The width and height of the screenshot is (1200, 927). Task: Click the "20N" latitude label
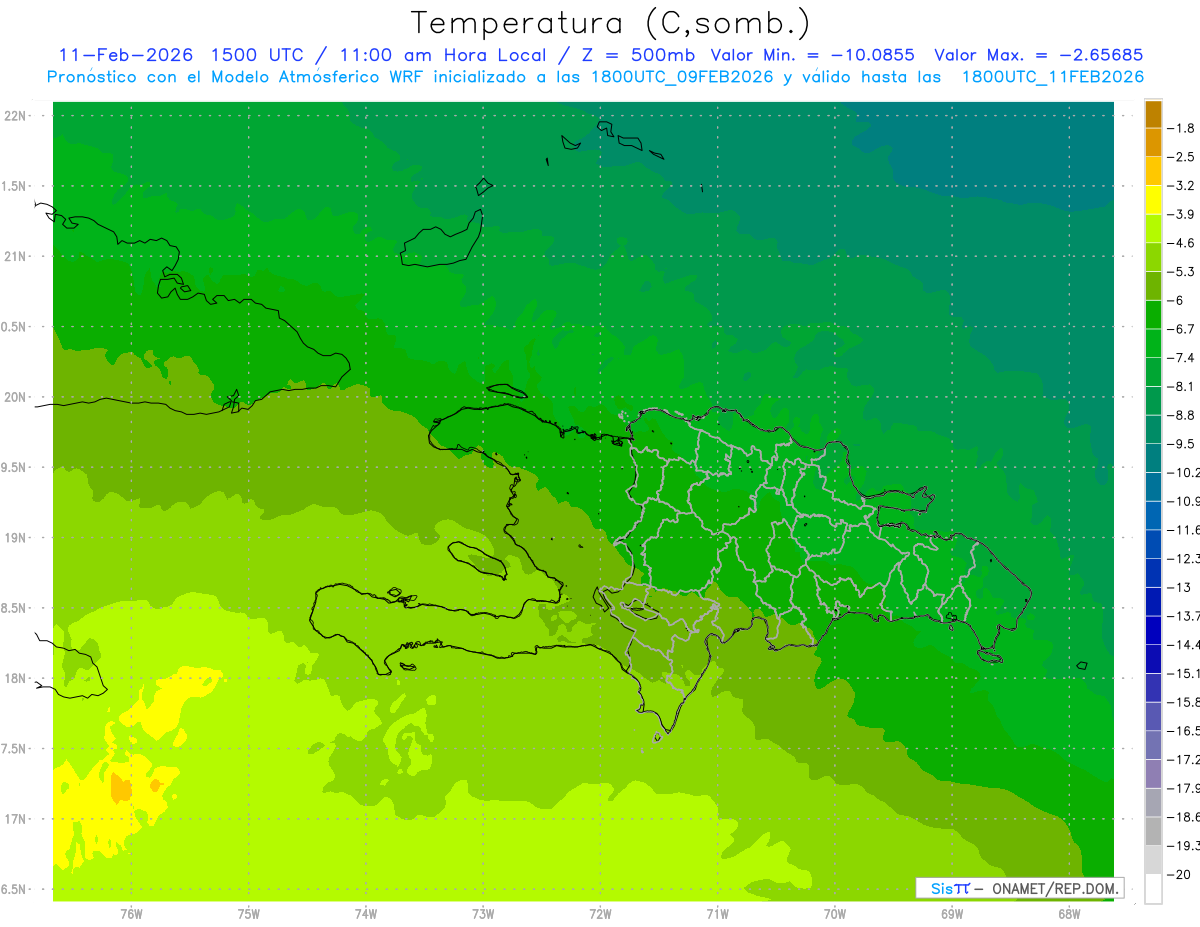(14, 398)
